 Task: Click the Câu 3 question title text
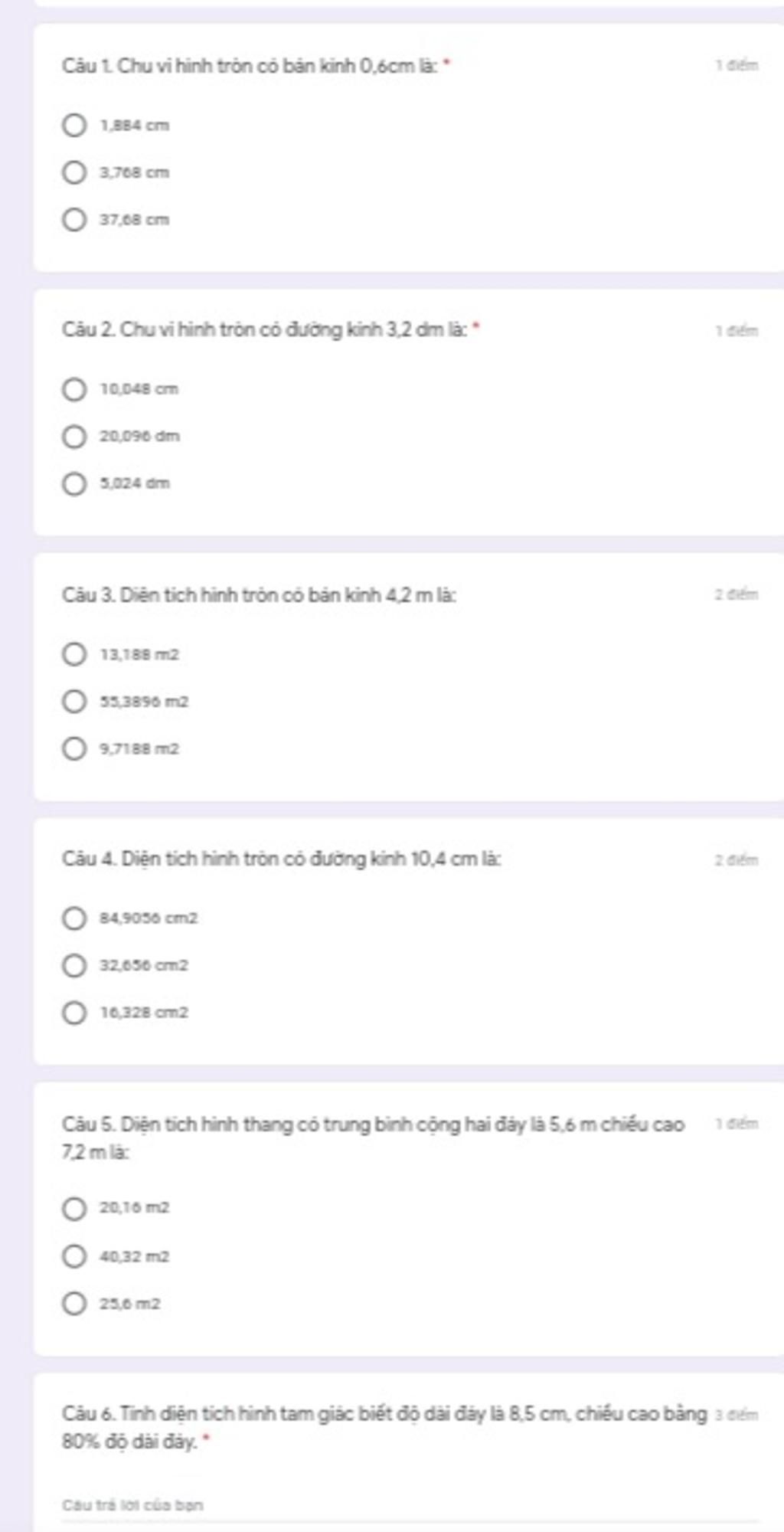259,594
